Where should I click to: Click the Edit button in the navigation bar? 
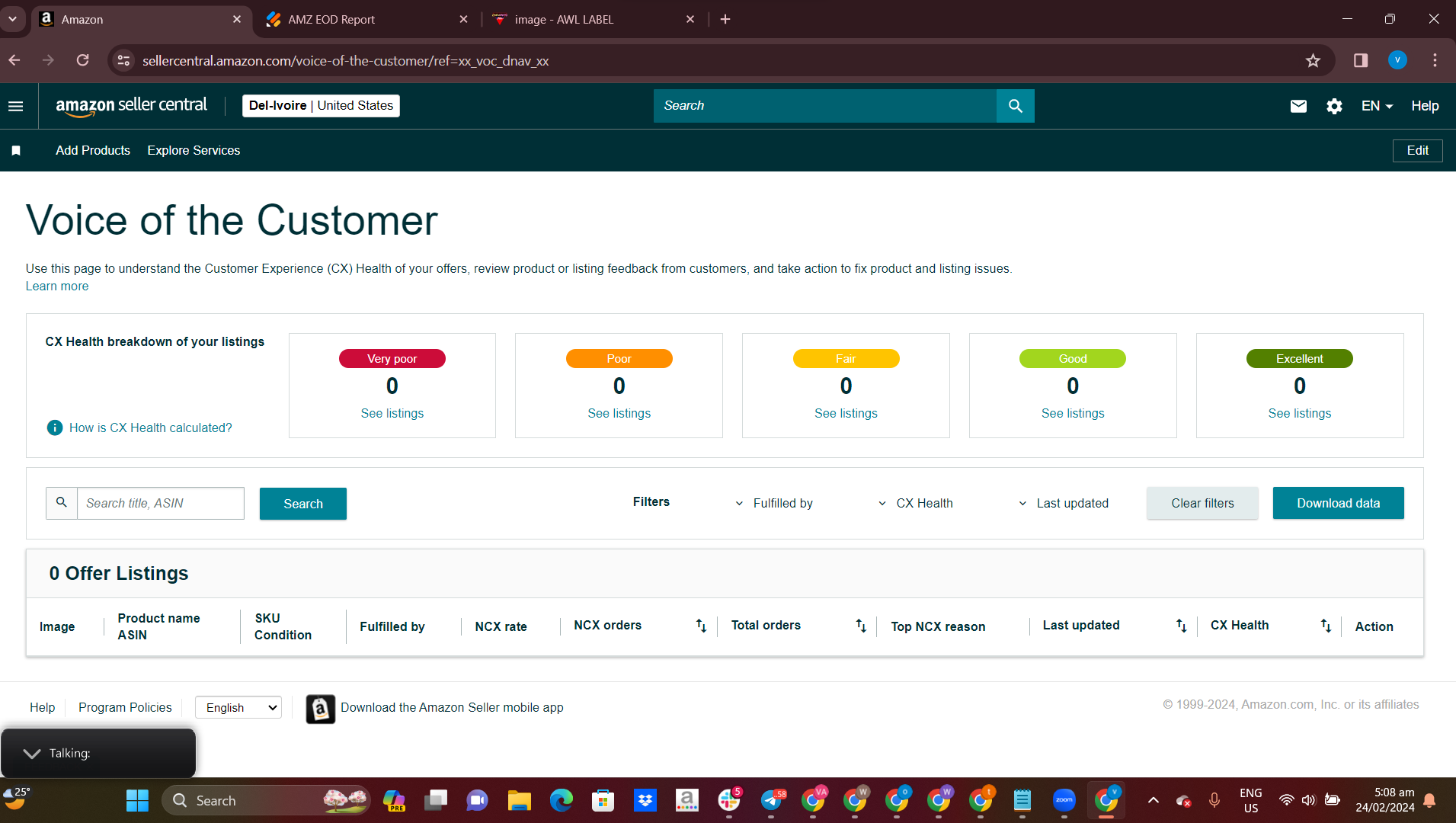1417,151
